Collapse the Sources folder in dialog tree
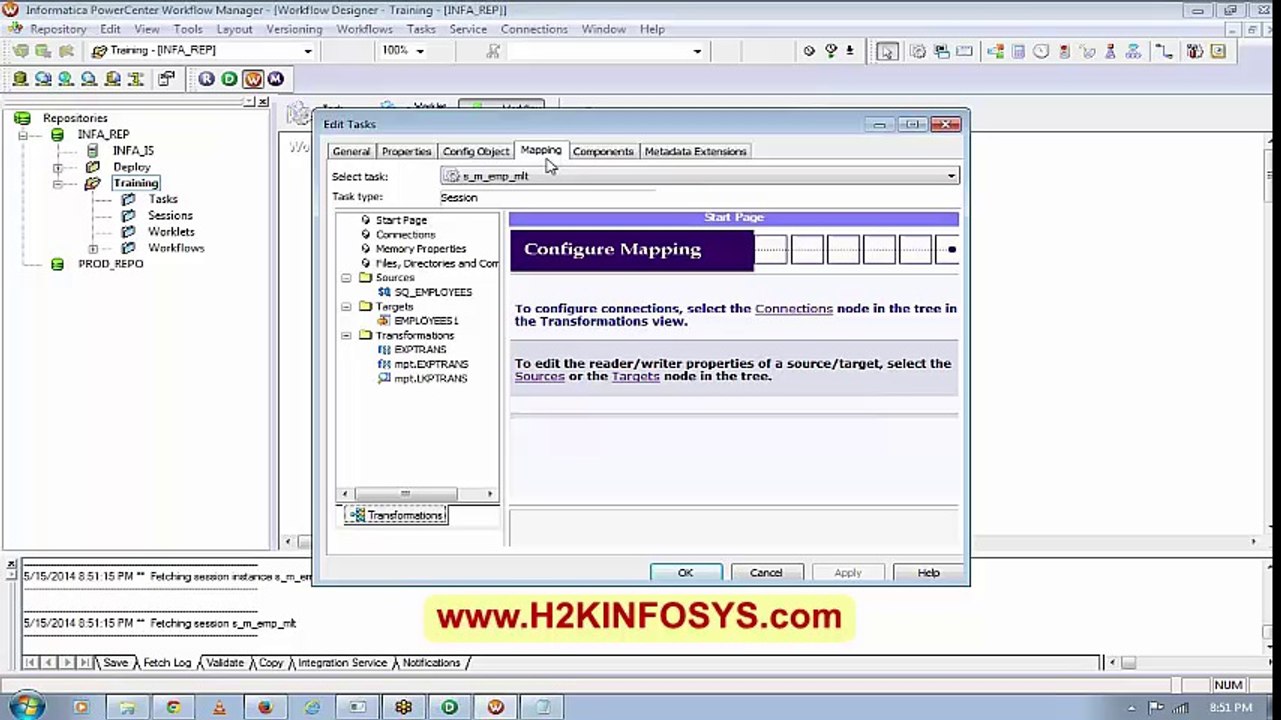The height and width of the screenshot is (720, 1281). [346, 278]
